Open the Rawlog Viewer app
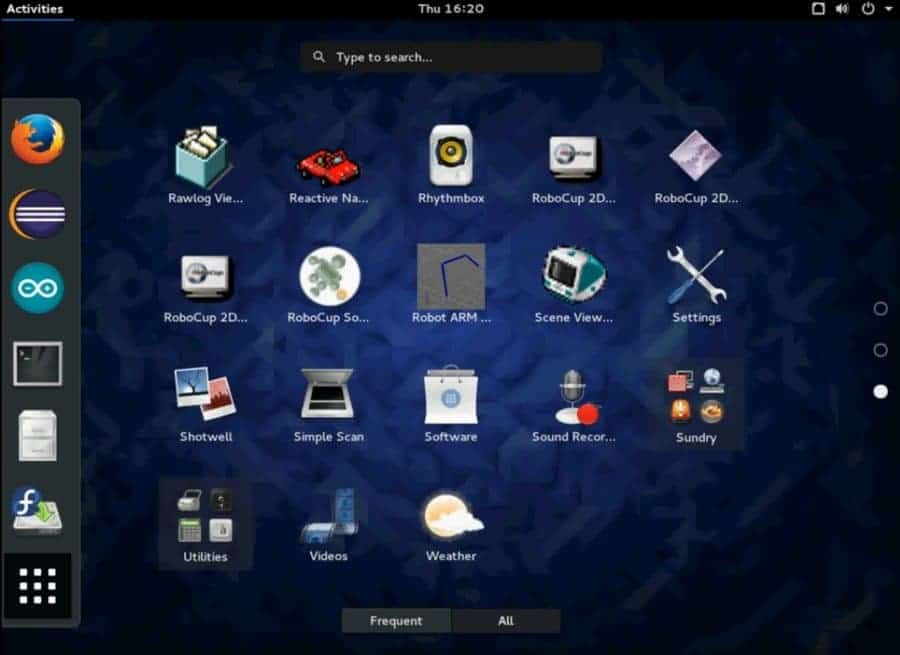The height and width of the screenshot is (655, 900). [x=205, y=165]
